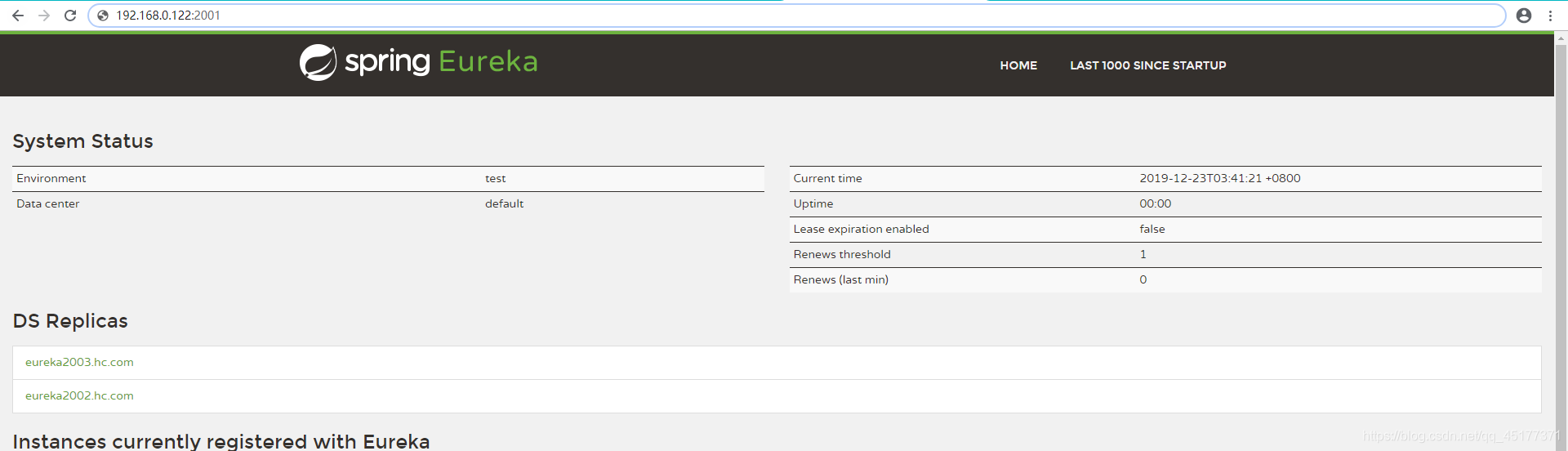This screenshot has width=1568, height=451.
Task: Select the DS Replicas heading
Action: tap(70, 321)
